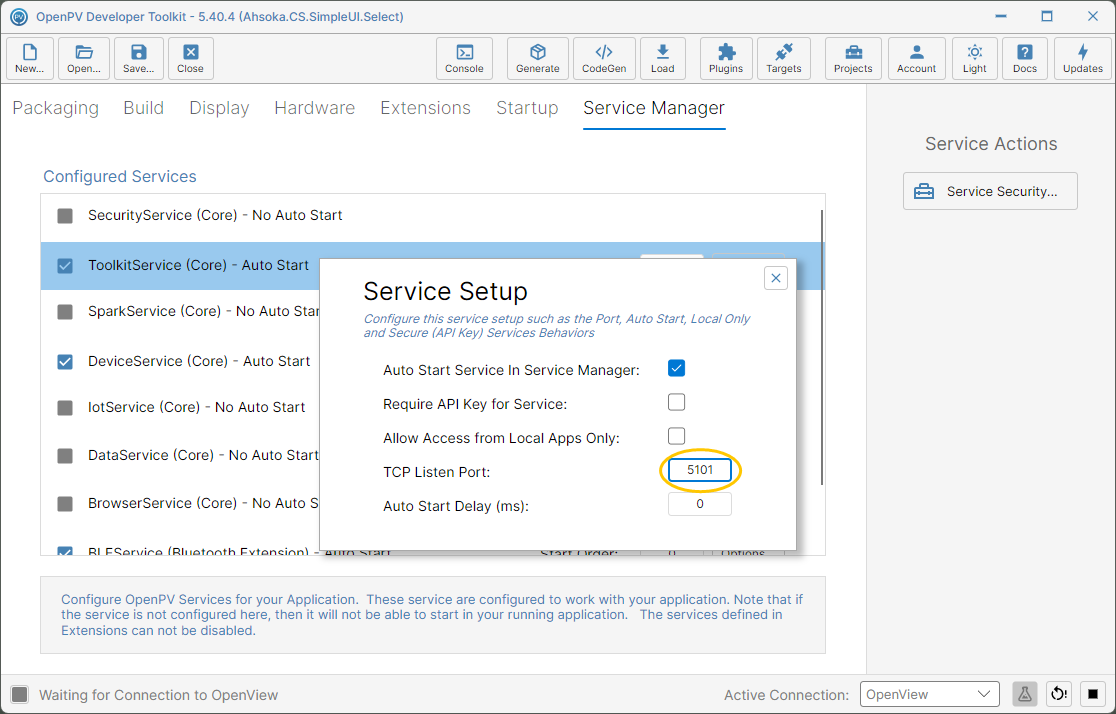Click the flask icon in the status bar

1024,694
